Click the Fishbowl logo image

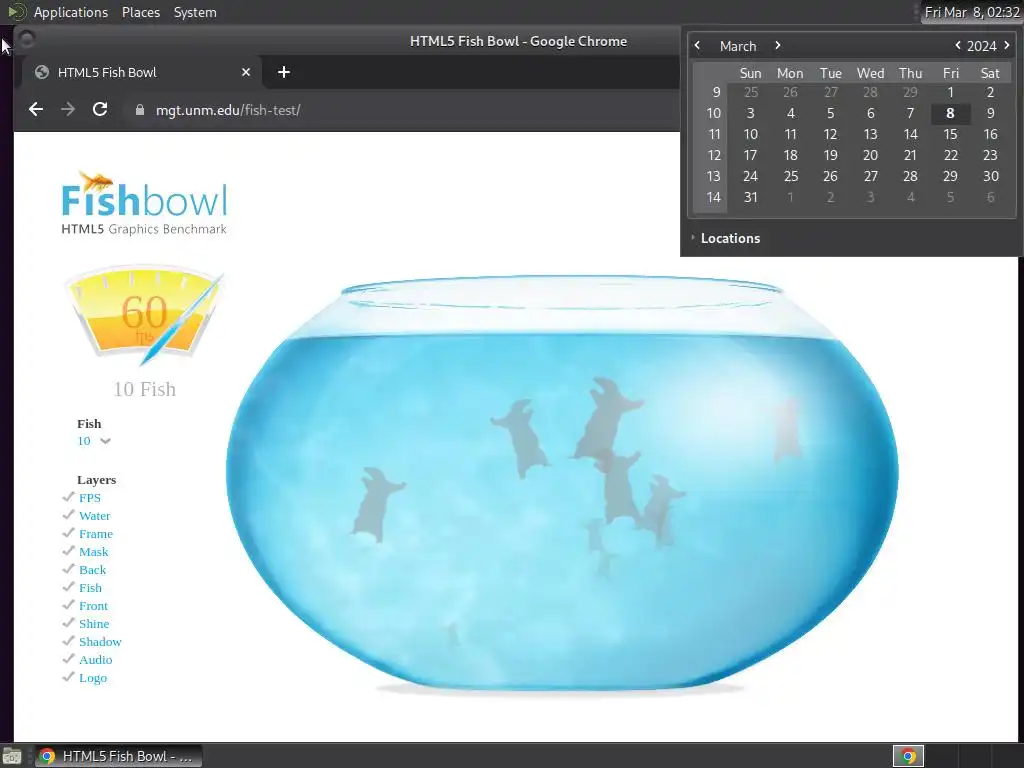(x=144, y=203)
